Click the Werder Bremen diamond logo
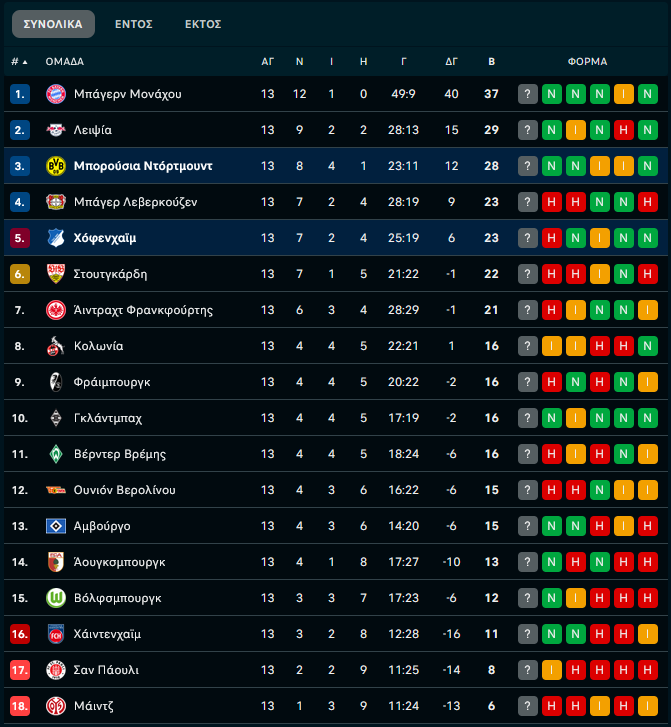 point(55,454)
